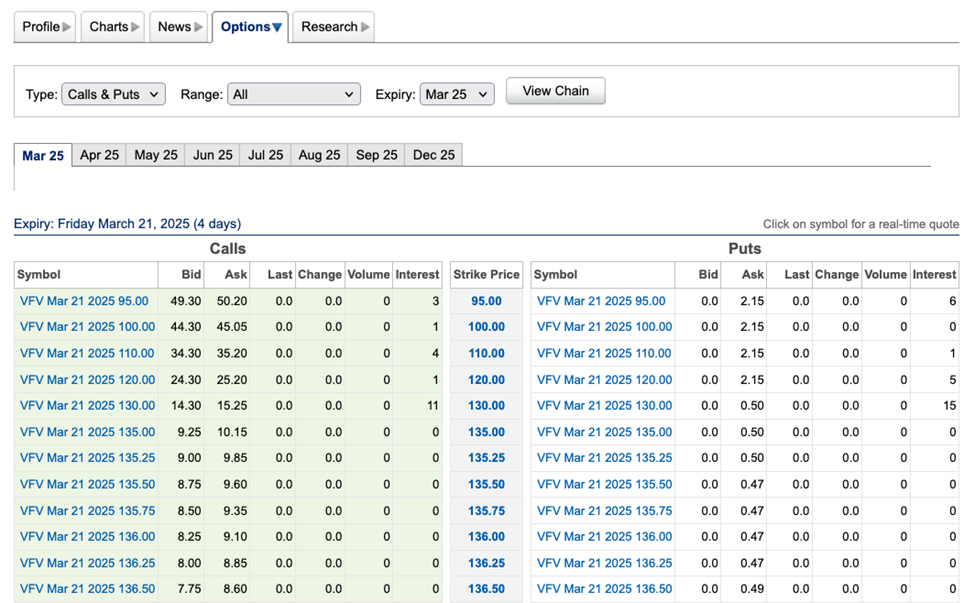Open put symbol VFV Mar 21 2025 135.50
This screenshot has width=975, height=603.
click(604, 484)
